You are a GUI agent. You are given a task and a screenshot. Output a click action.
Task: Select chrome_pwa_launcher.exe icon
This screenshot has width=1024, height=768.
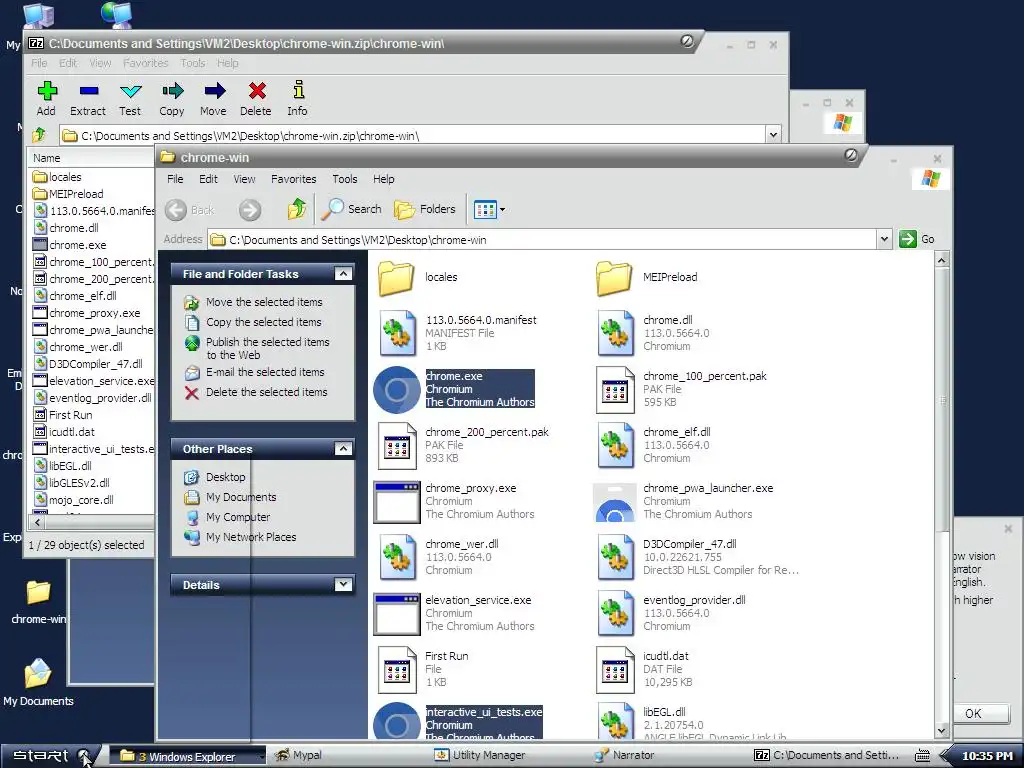pos(615,502)
